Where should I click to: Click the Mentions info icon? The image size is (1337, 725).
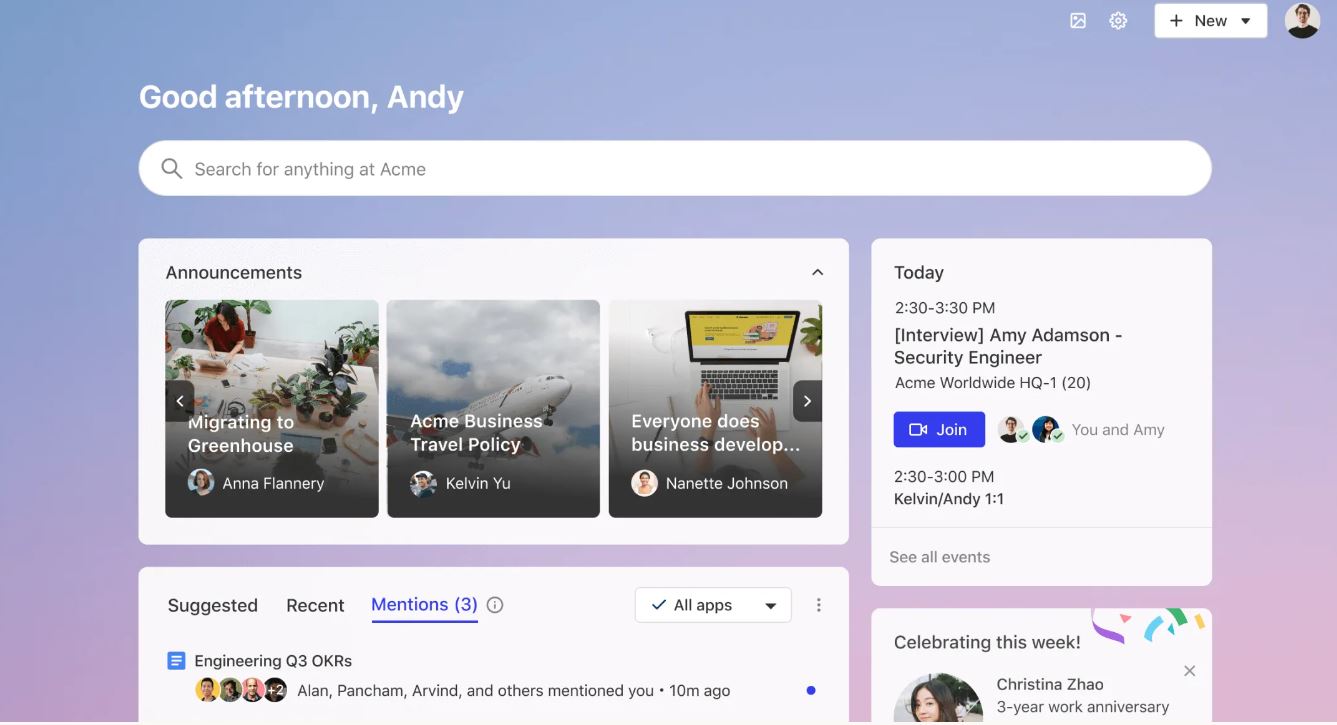tap(495, 605)
